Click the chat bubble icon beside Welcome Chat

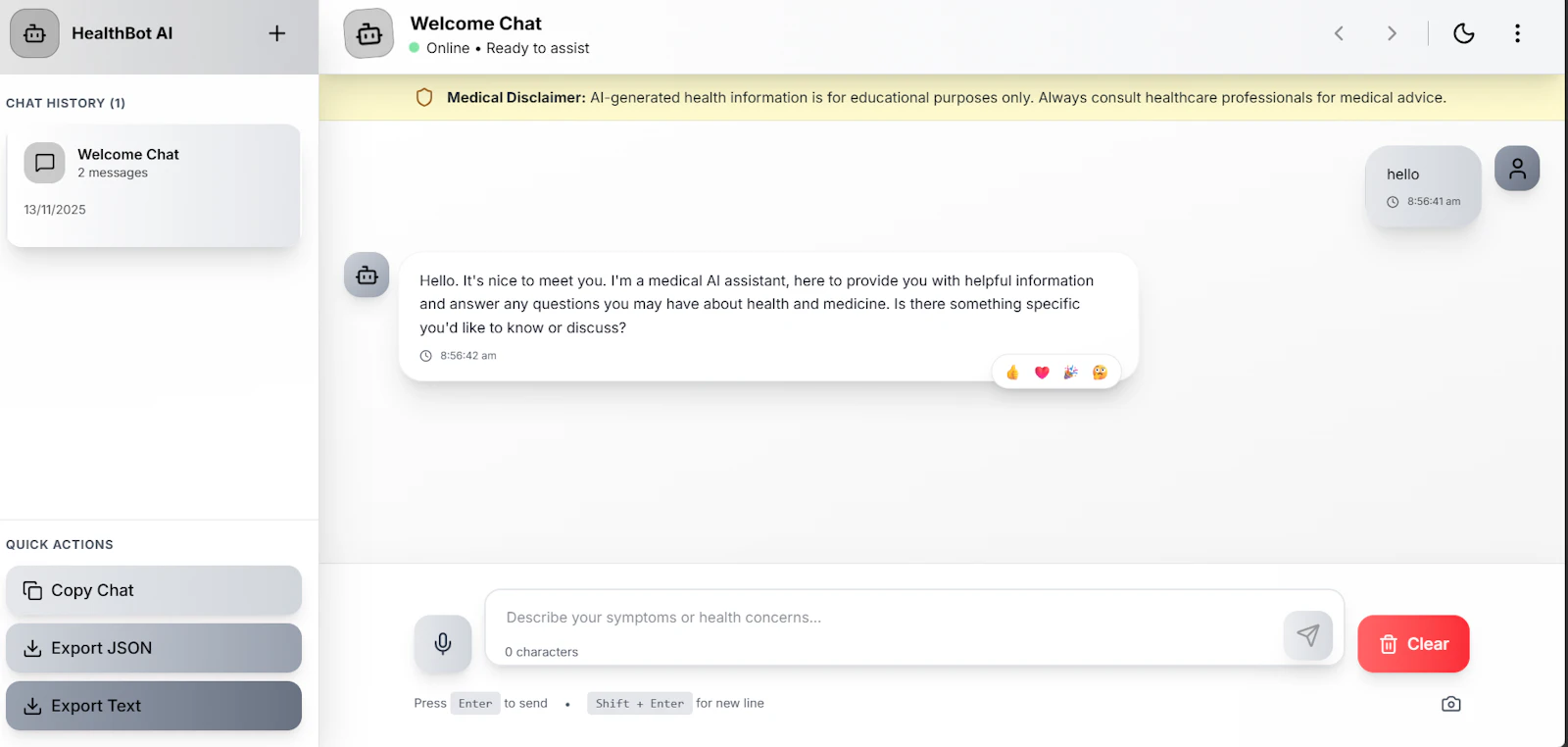tap(44, 163)
